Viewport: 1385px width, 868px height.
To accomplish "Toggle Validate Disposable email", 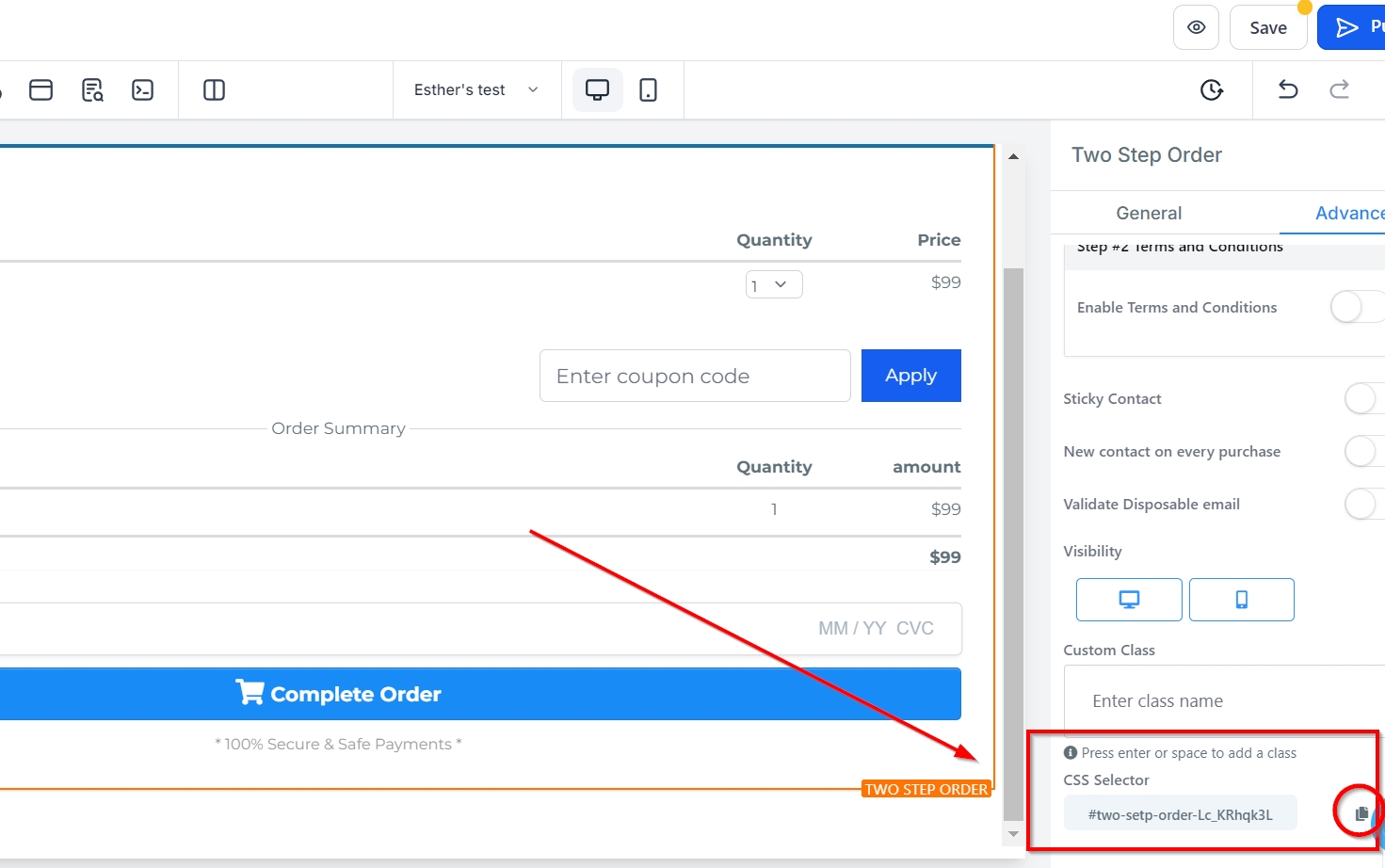I will (1362, 504).
